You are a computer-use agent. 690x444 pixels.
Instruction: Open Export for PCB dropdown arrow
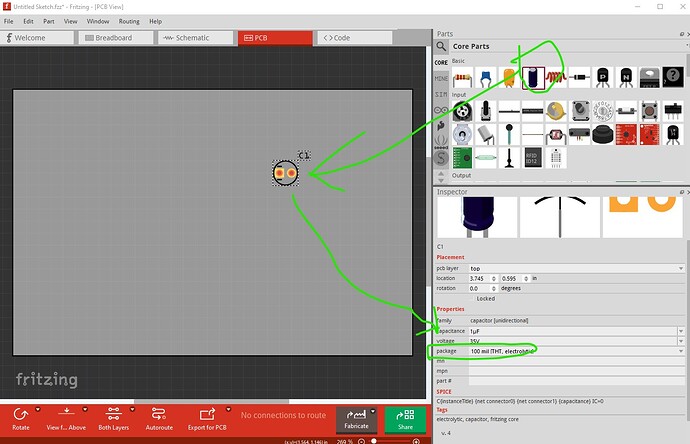pos(228,410)
